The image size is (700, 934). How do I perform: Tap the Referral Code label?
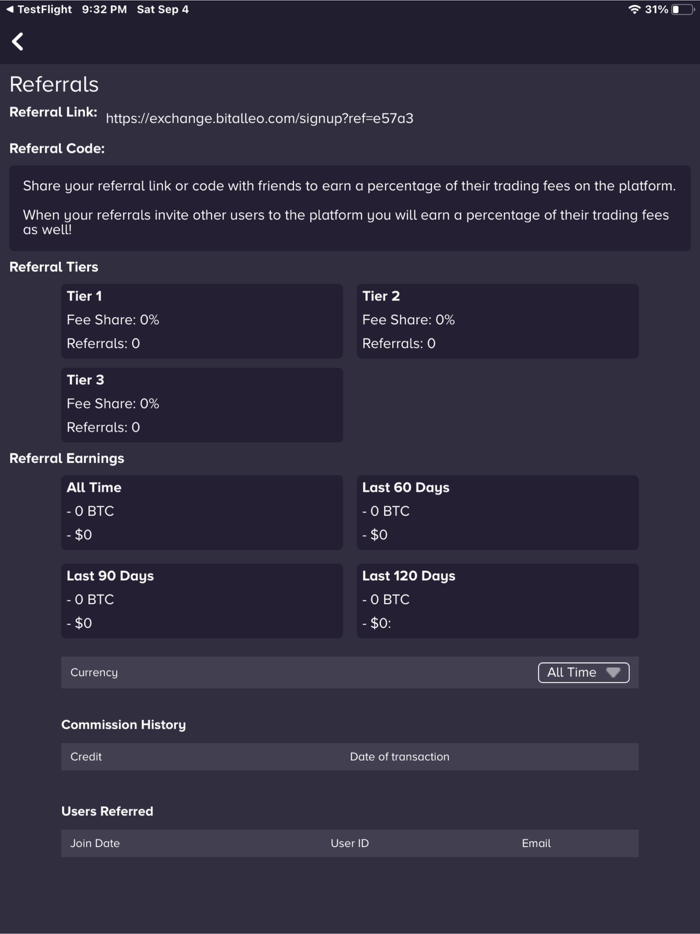click(x=57, y=149)
